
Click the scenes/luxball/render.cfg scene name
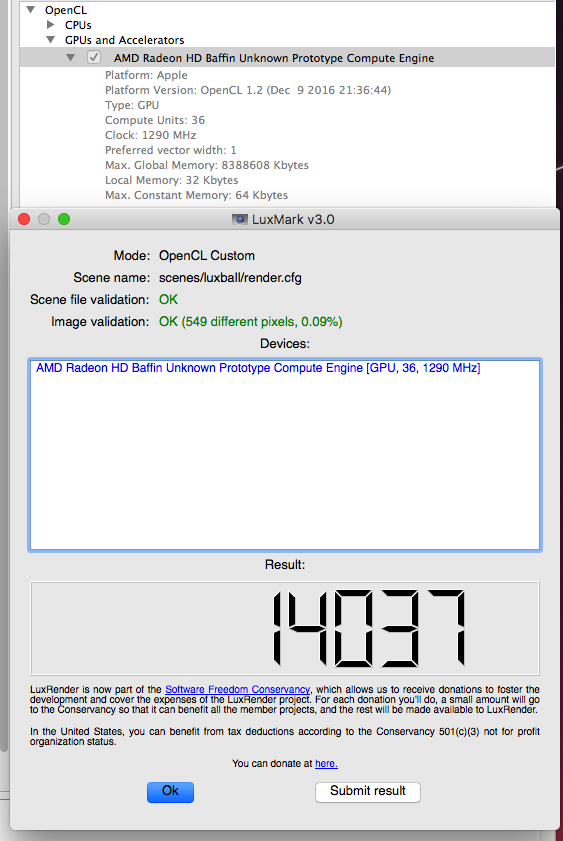pos(230,278)
